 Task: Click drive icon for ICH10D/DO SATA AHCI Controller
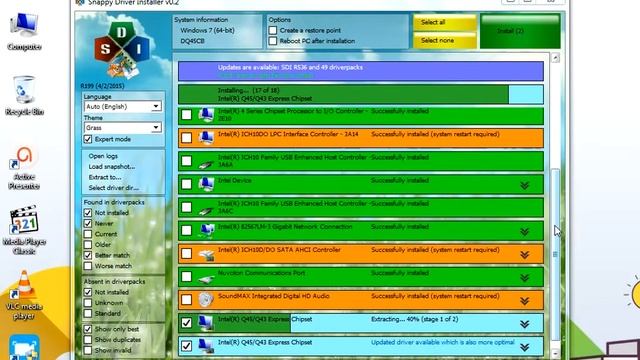tap(206, 256)
